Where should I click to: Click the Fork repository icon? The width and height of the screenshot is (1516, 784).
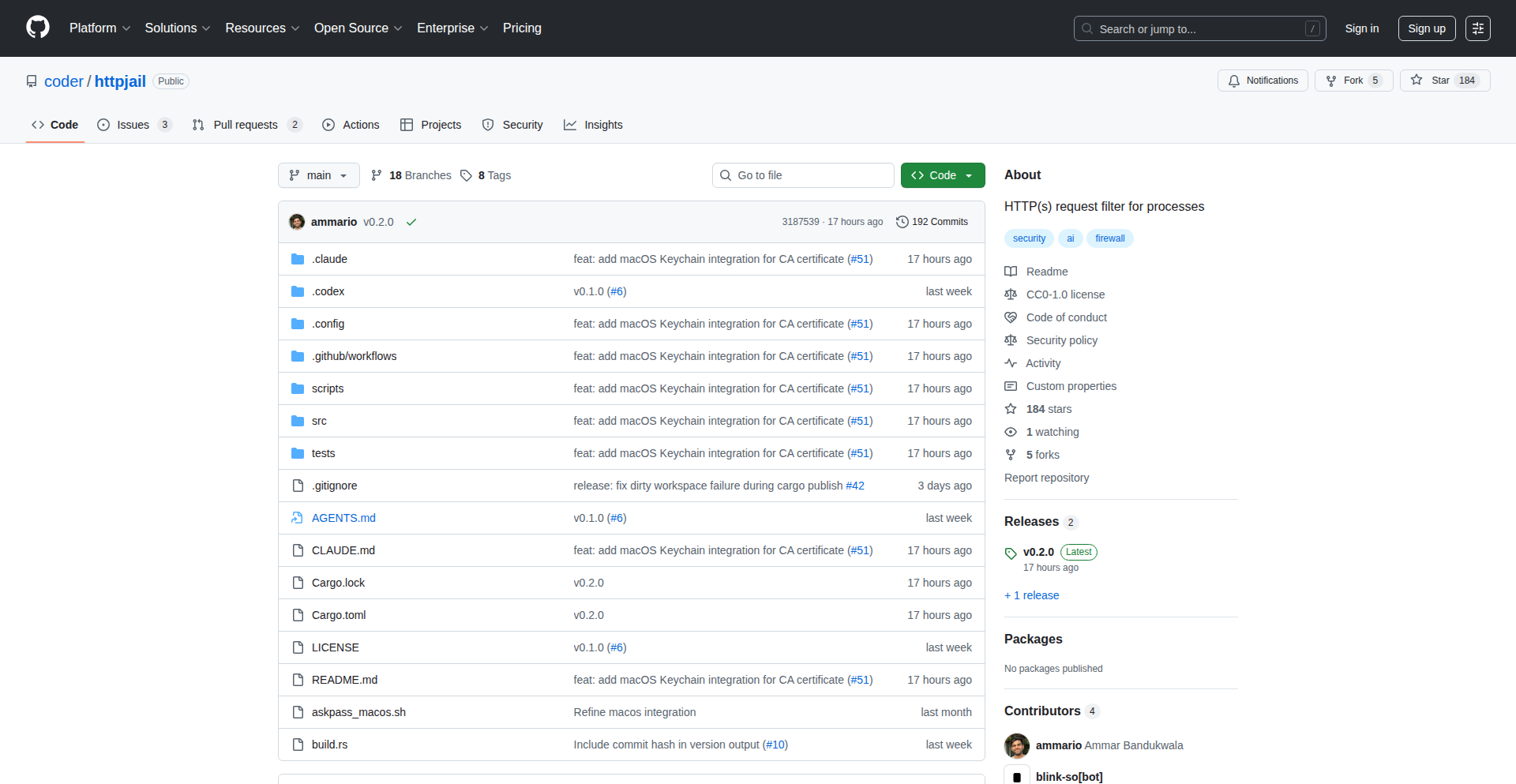(x=1332, y=81)
